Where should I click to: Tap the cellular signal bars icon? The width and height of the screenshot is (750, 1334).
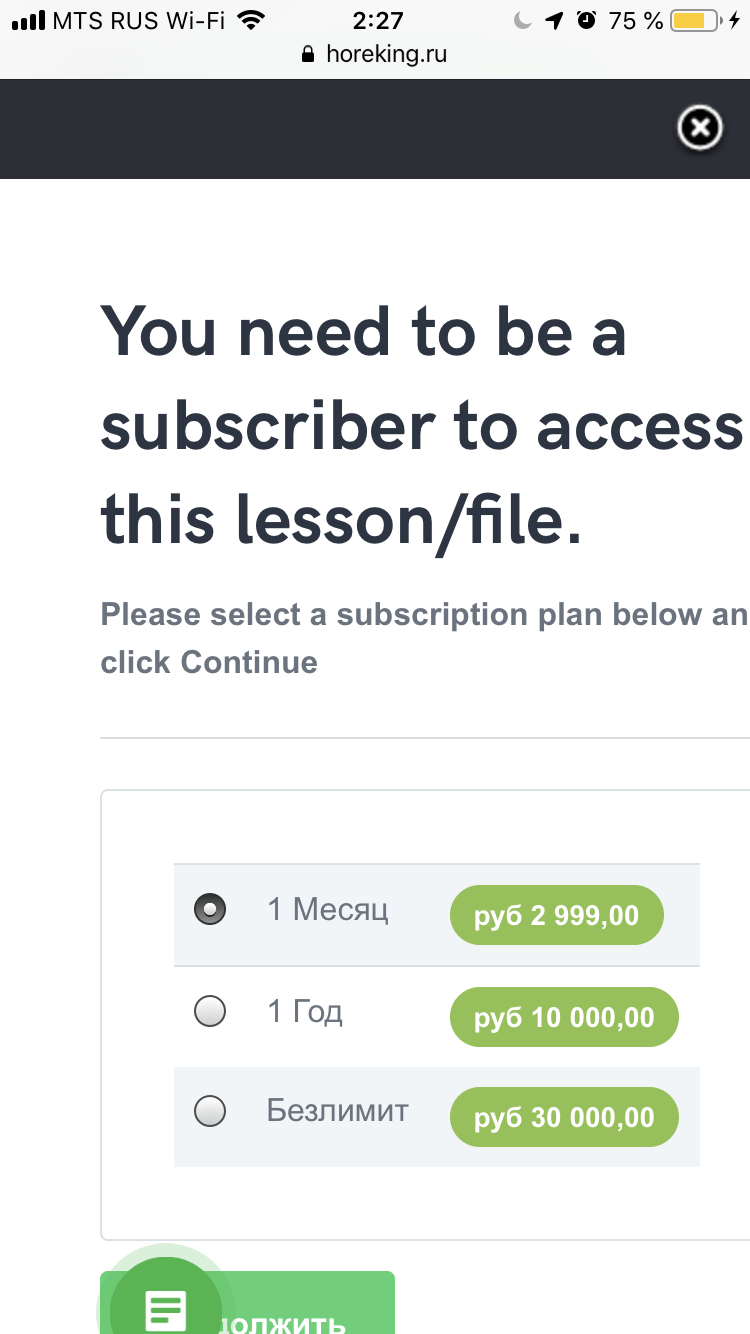29,20
